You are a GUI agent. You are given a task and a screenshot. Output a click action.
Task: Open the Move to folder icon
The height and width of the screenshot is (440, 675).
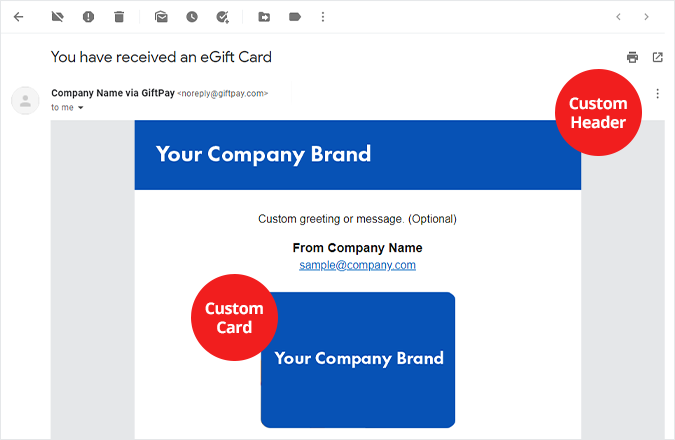(264, 17)
